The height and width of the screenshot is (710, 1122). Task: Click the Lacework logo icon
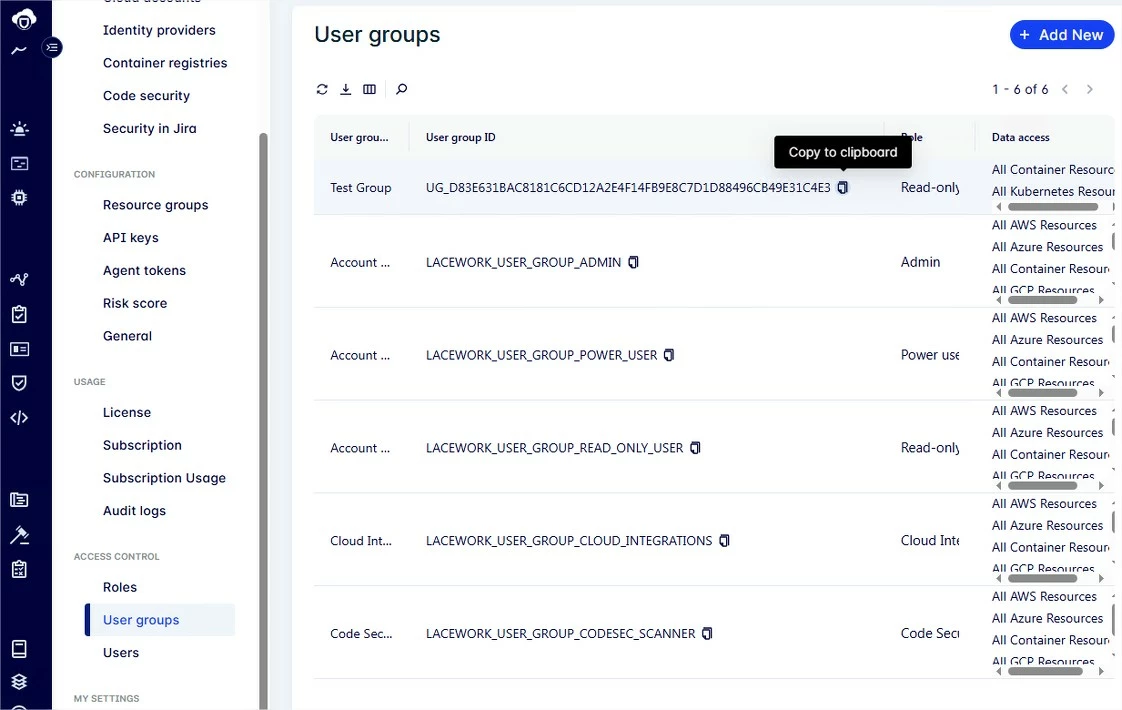pyautogui.click(x=24, y=19)
